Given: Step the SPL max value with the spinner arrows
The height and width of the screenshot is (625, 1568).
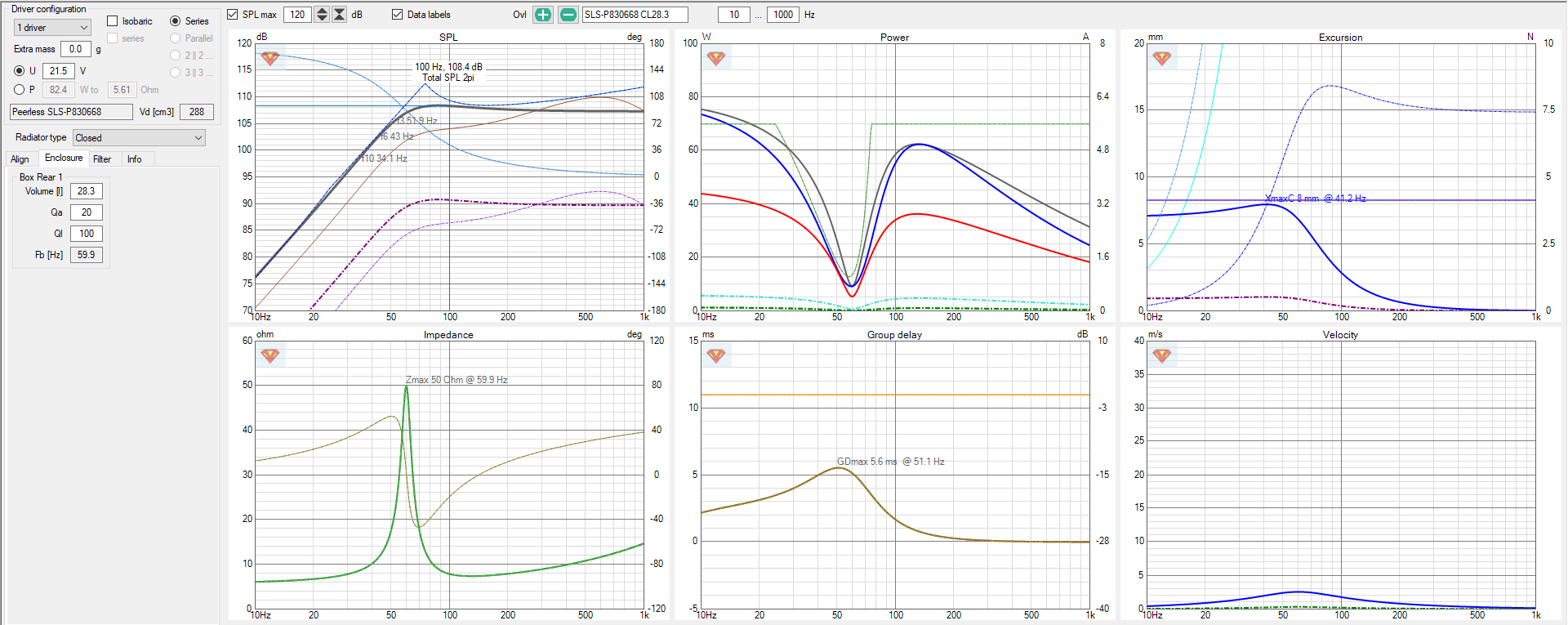Looking at the screenshot, I should 322,15.
